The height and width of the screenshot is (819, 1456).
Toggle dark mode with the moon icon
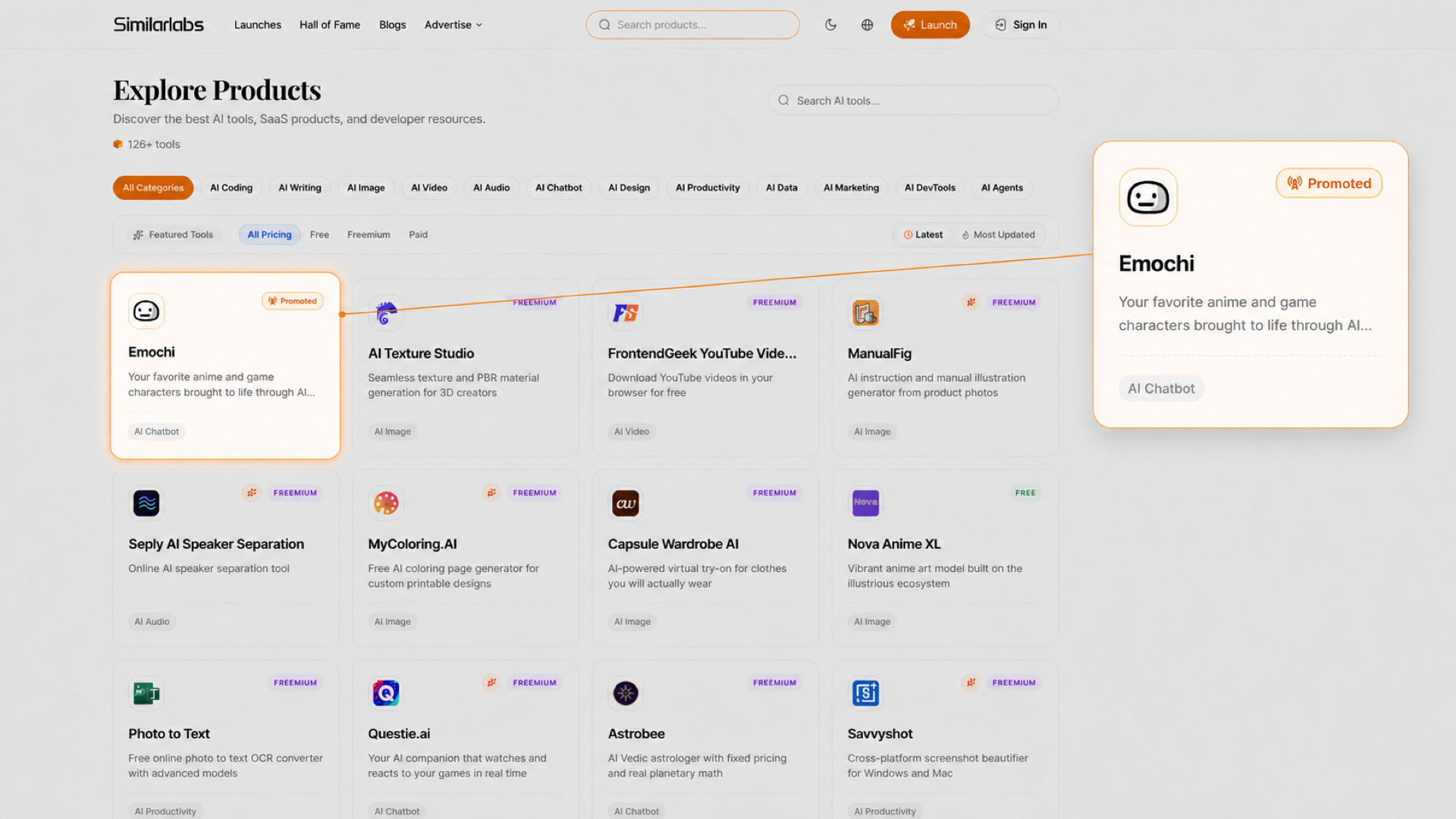[x=830, y=25]
